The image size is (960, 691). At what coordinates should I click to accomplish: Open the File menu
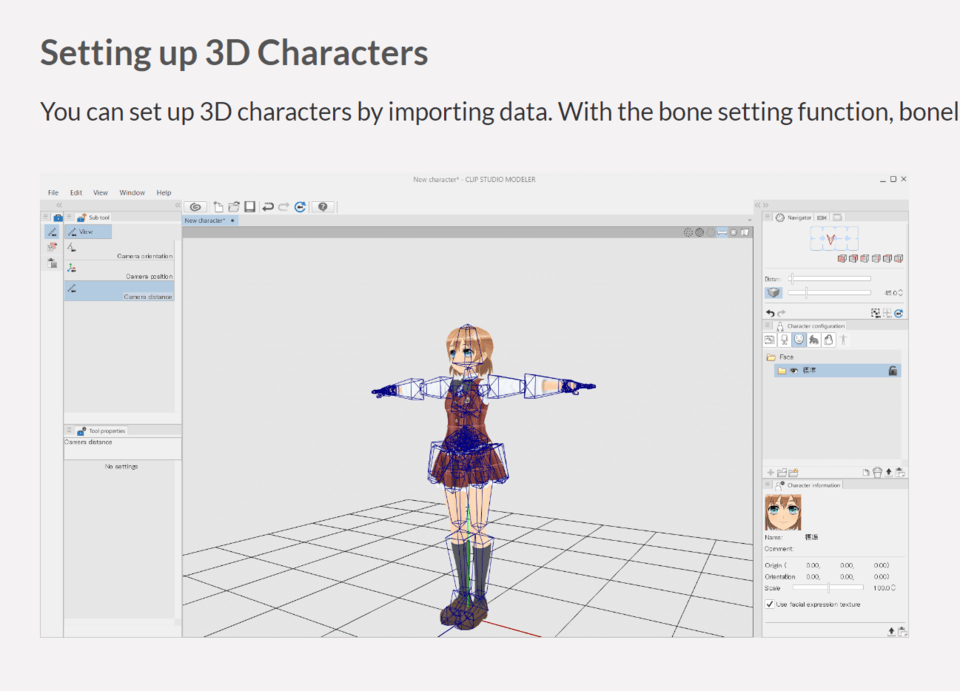point(53,193)
